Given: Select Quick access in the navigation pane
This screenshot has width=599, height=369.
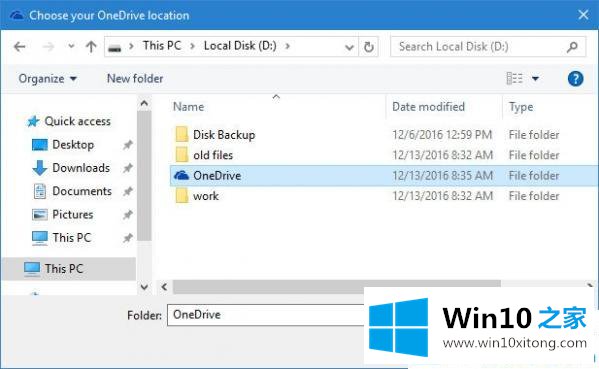Looking at the screenshot, I should 78,121.
